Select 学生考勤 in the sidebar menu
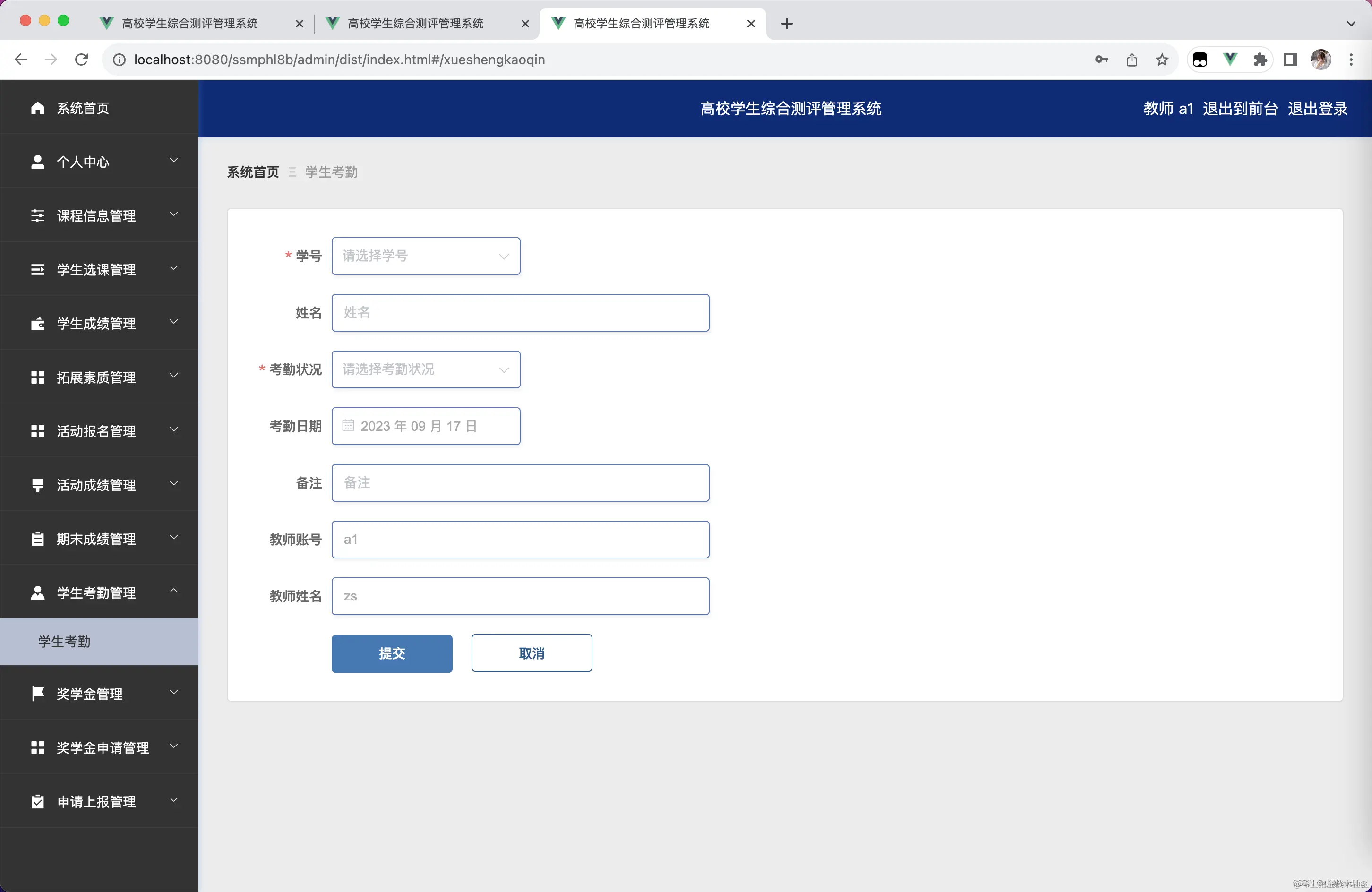 click(x=63, y=641)
